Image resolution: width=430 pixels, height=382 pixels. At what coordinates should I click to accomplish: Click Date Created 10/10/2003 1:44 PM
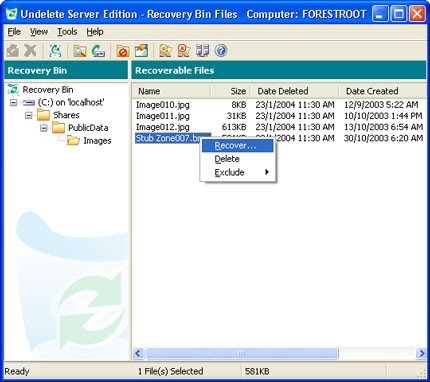coord(383,116)
